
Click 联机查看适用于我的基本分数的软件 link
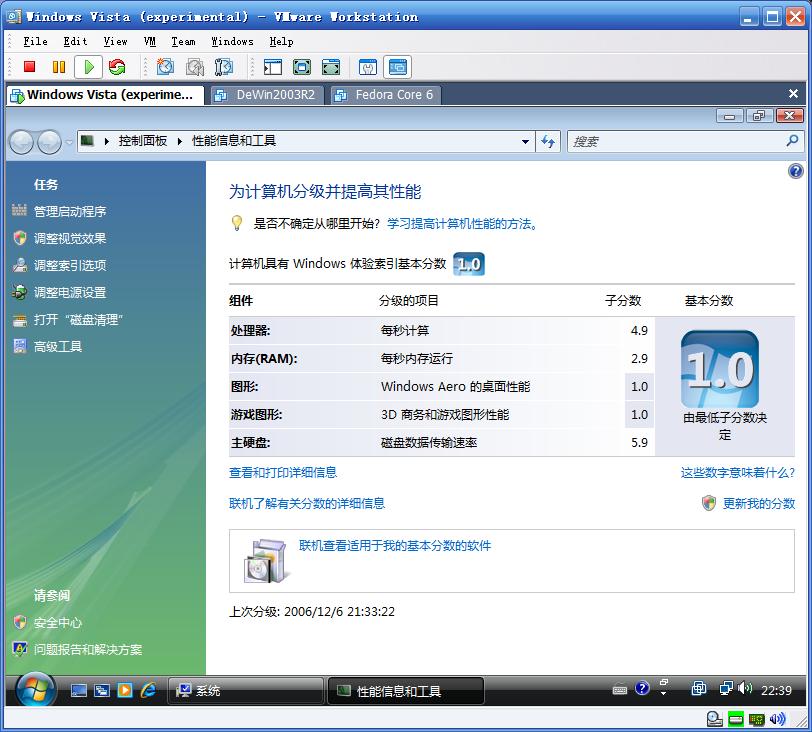click(x=395, y=545)
